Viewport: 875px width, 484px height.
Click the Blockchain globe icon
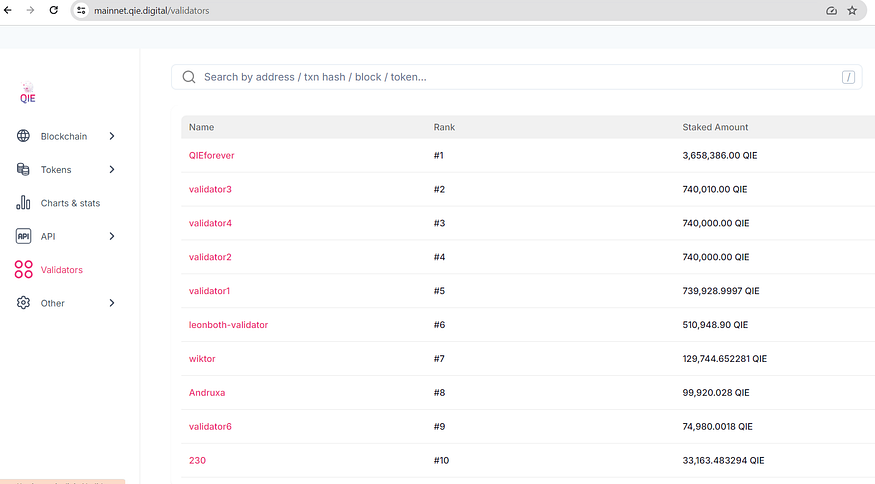pos(23,136)
